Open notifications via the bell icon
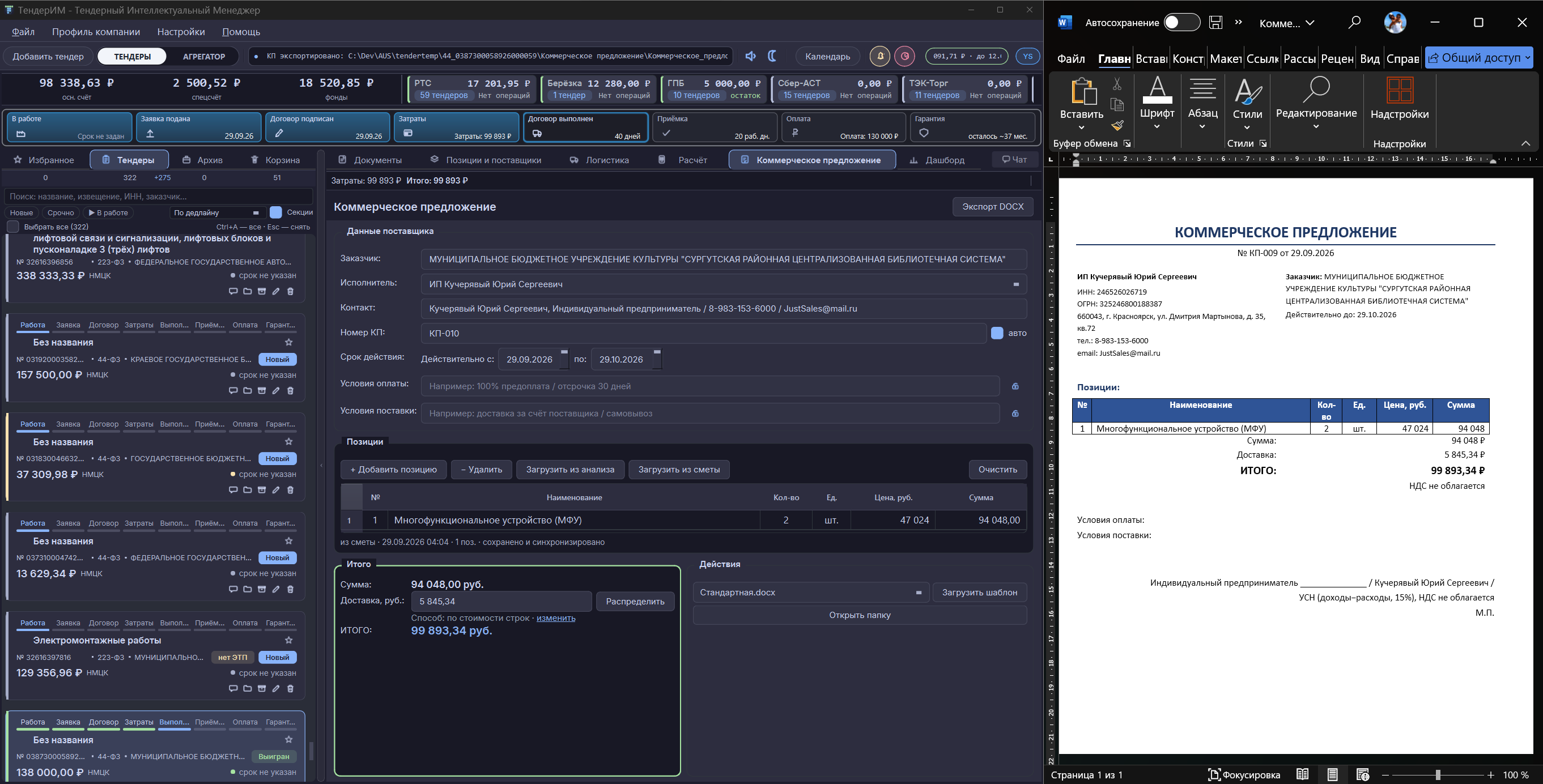 click(880, 56)
